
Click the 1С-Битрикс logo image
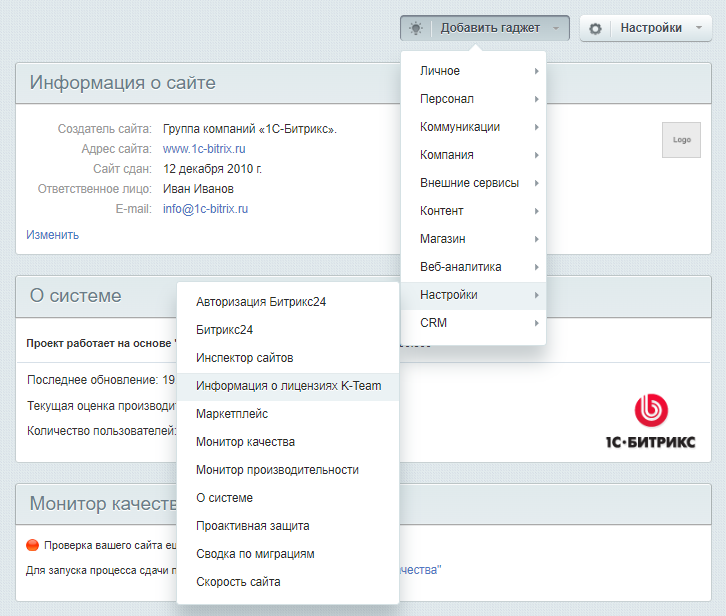pyautogui.click(x=651, y=421)
